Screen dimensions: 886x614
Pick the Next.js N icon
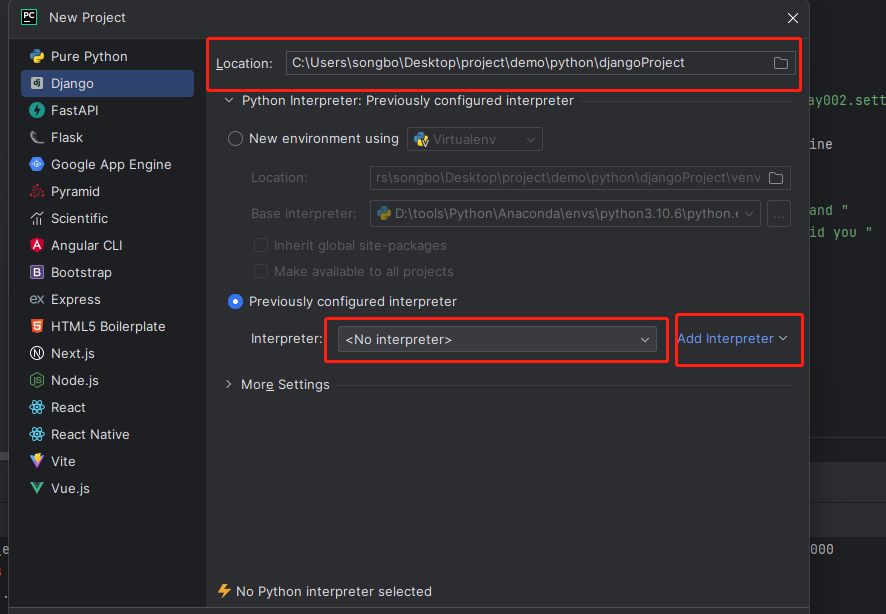[x=37, y=354]
